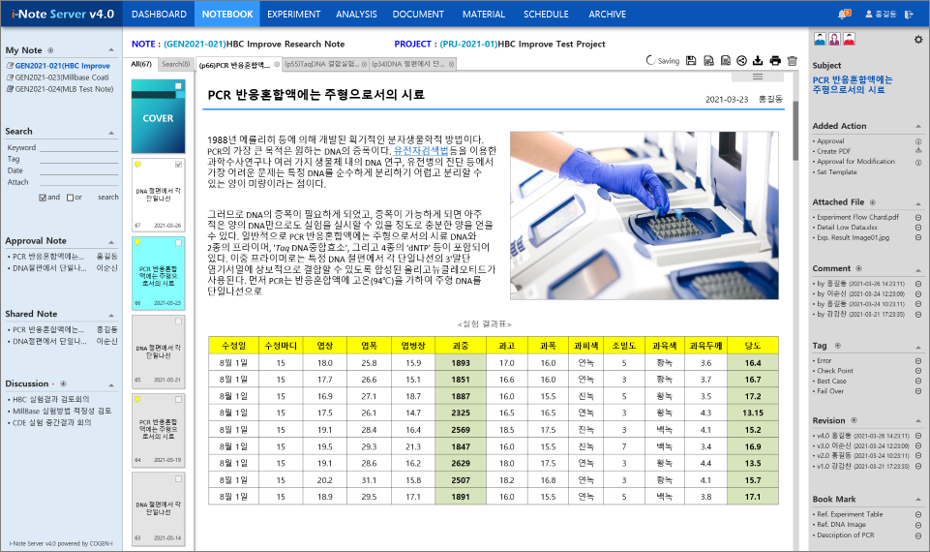Viewport: 930px width, 552px height.
Task: Click the search button in Search panel
Action: [x=108, y=197]
